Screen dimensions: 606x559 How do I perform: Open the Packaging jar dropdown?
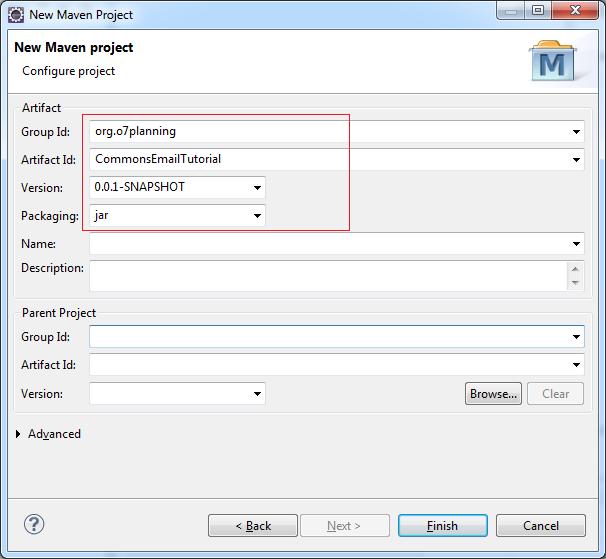pyautogui.click(x=257, y=216)
